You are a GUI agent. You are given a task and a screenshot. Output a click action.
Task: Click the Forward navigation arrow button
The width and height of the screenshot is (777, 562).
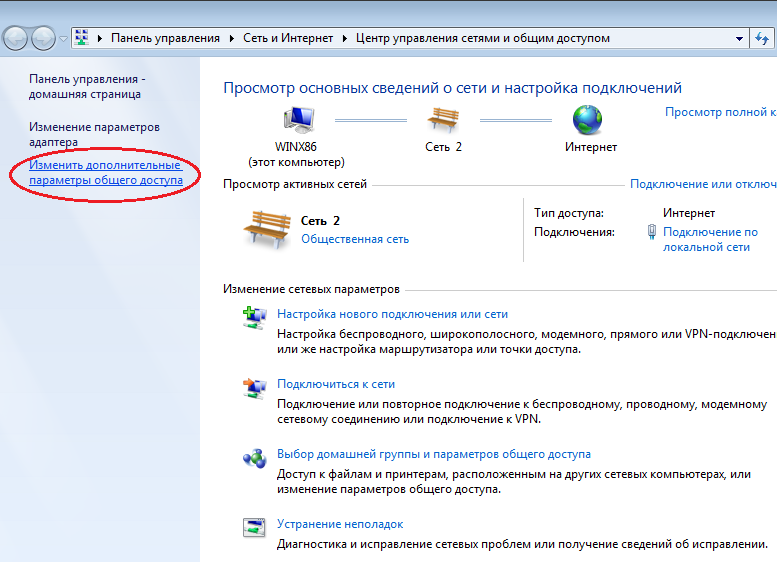point(44,38)
